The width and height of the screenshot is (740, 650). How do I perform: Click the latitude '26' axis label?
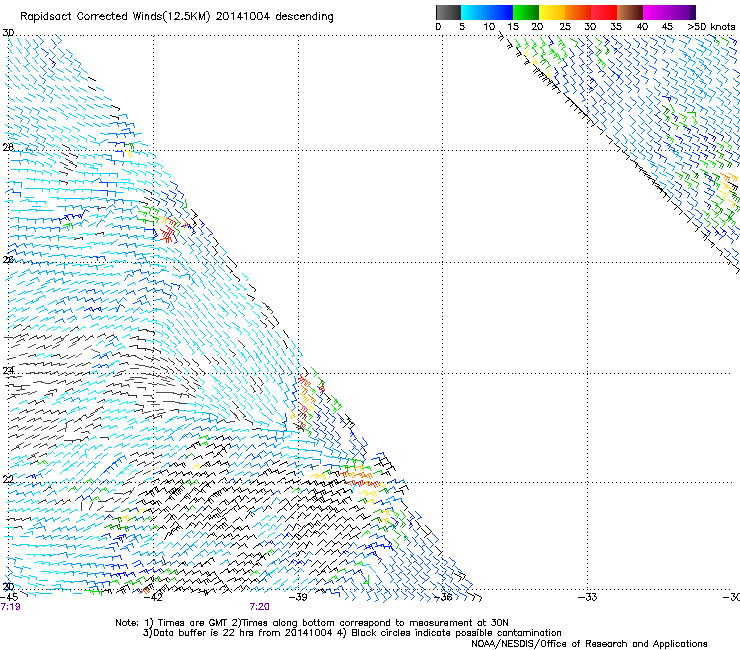pyautogui.click(x=8, y=260)
